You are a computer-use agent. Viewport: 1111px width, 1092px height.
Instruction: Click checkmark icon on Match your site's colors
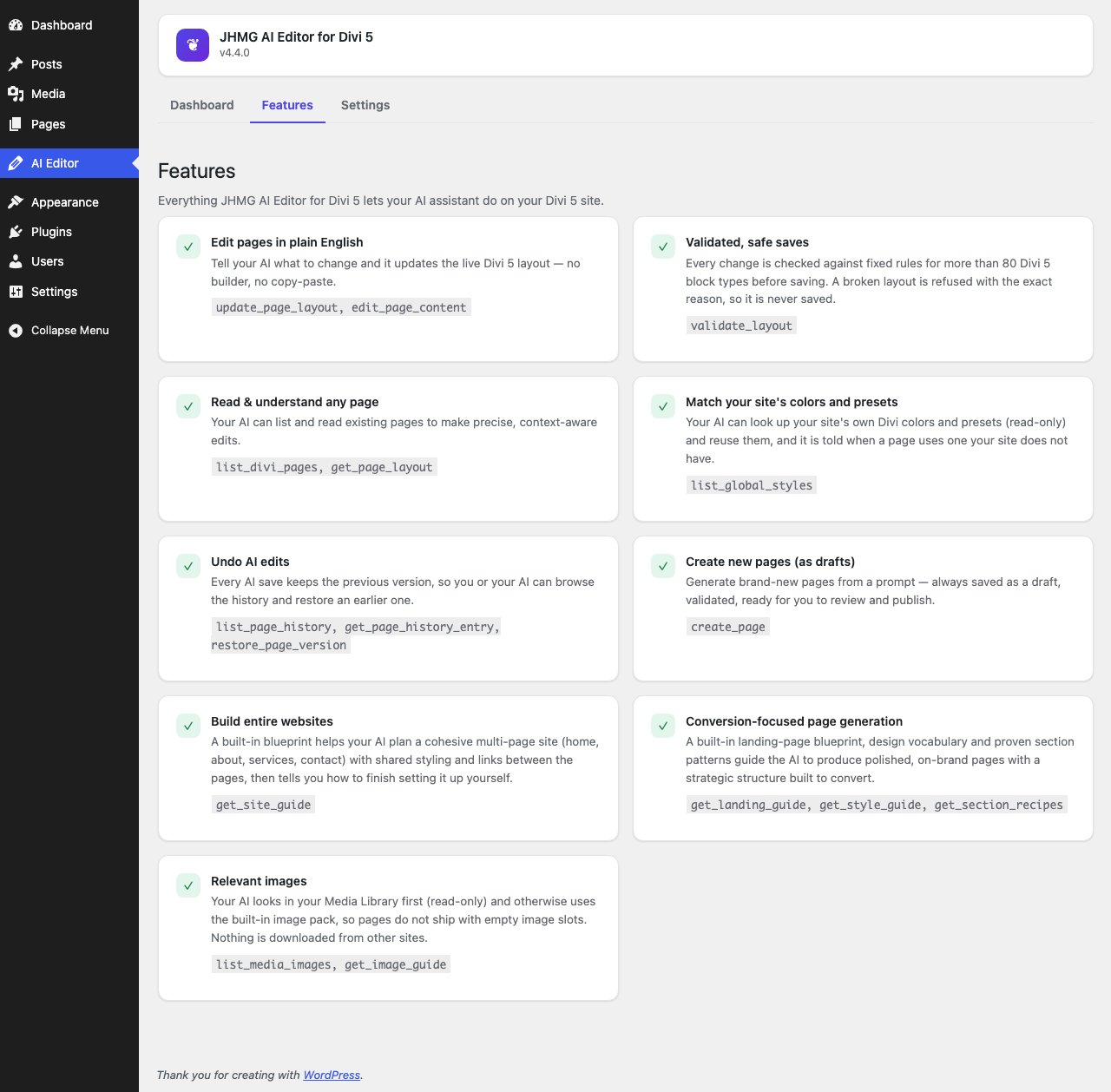click(663, 406)
